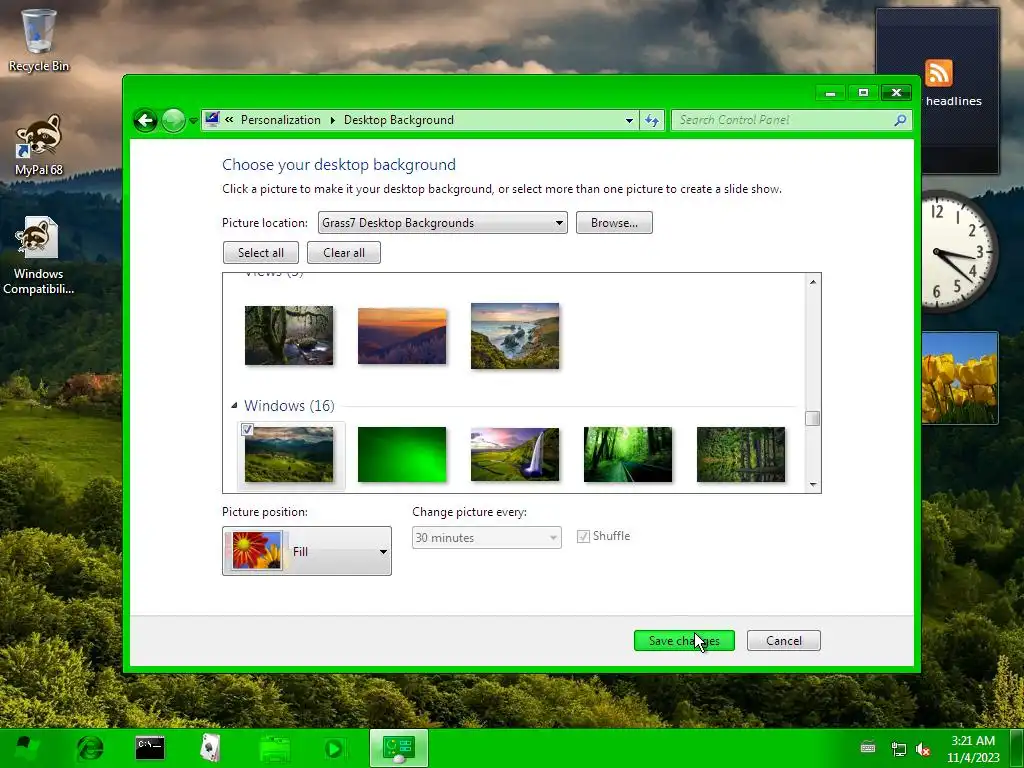Image resolution: width=1024 pixels, height=768 pixels.
Task: Maximize the Desktop Background window
Action: click(863, 93)
